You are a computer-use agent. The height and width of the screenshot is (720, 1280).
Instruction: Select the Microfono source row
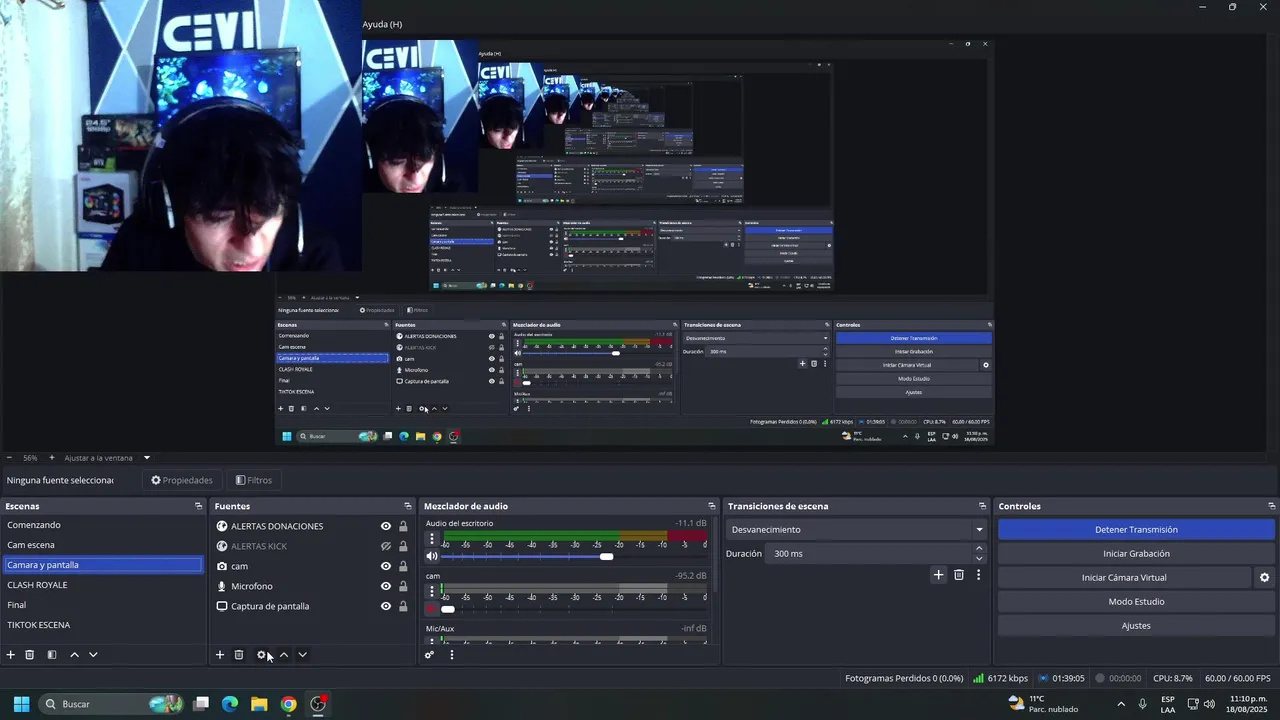coord(312,586)
